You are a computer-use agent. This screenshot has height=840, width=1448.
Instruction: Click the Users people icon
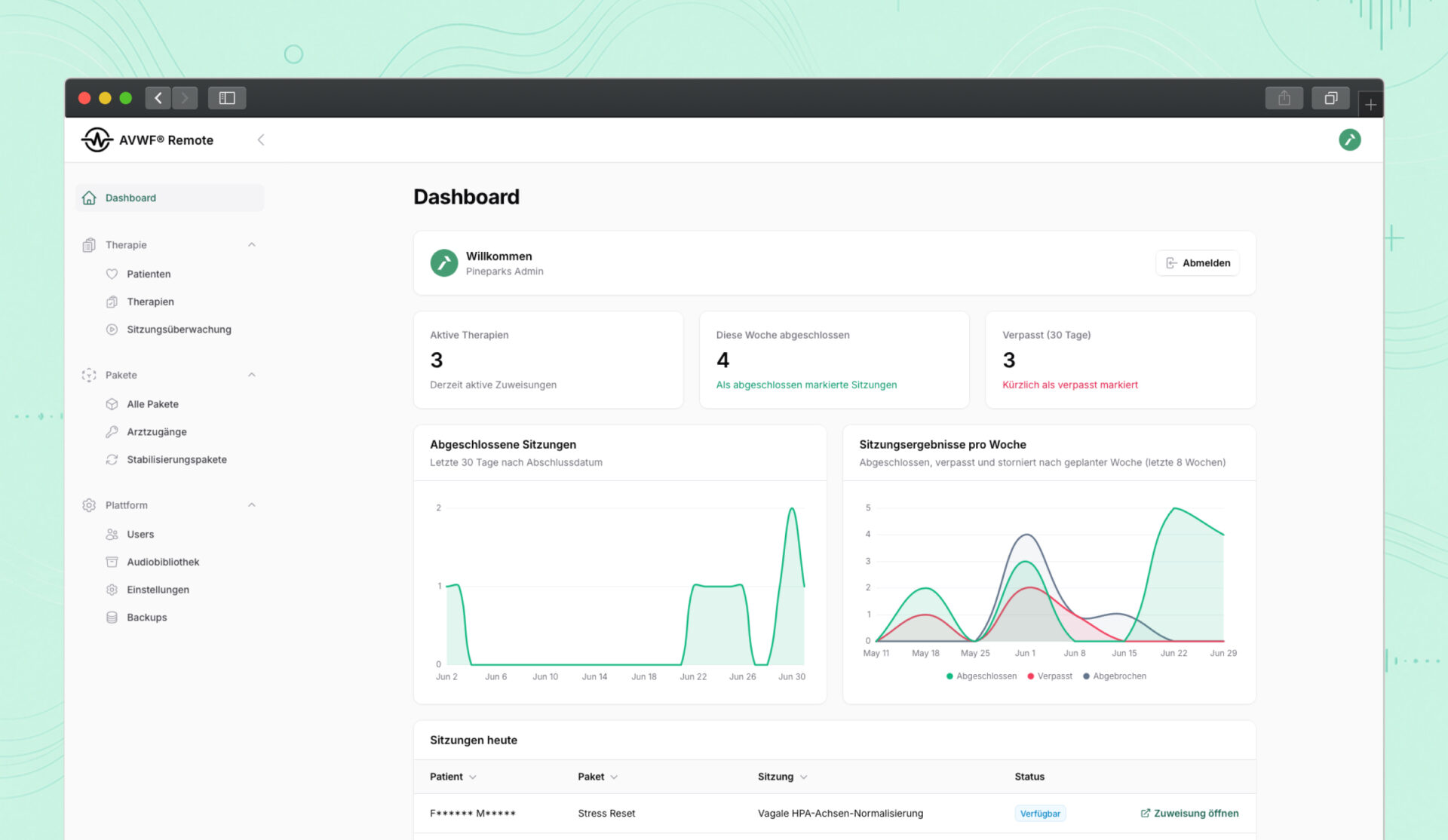(x=112, y=534)
